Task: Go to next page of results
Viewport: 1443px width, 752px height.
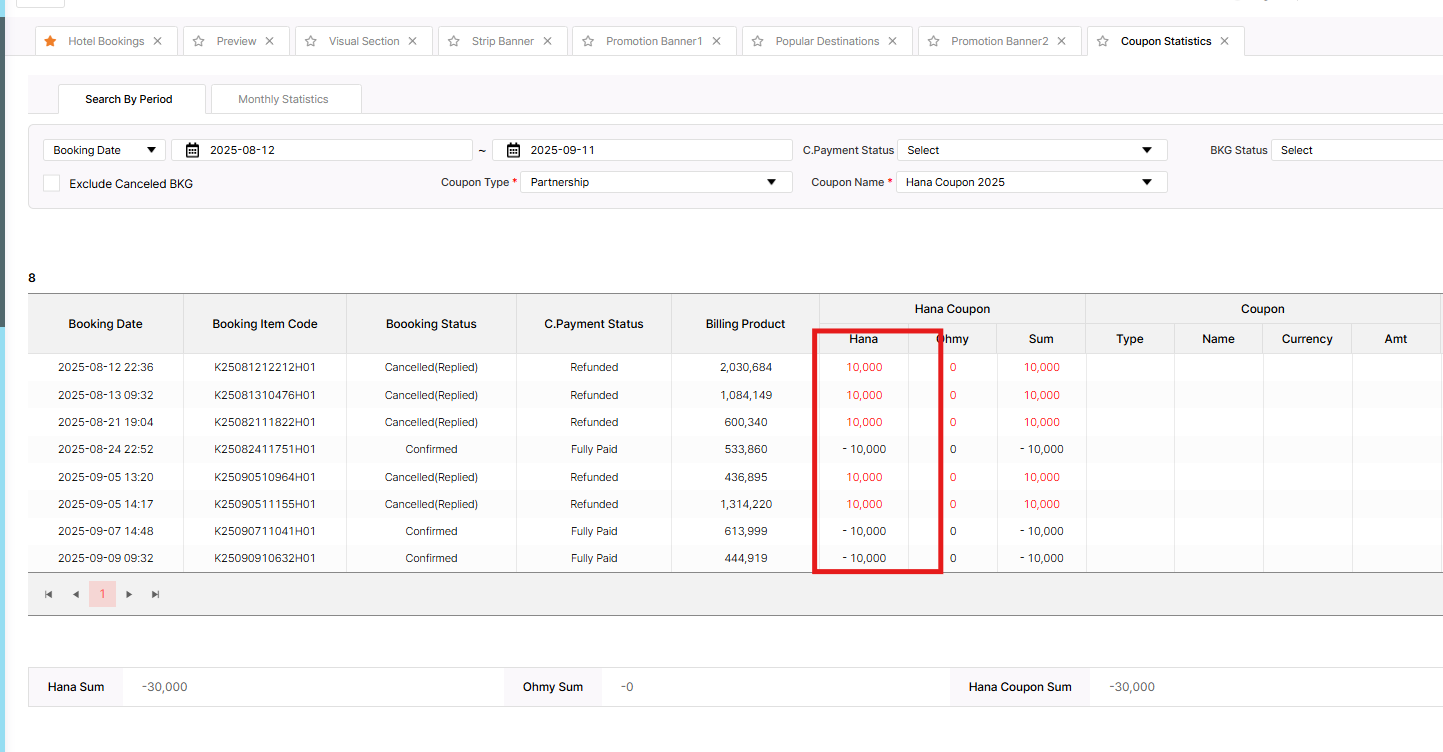Action: tap(129, 594)
